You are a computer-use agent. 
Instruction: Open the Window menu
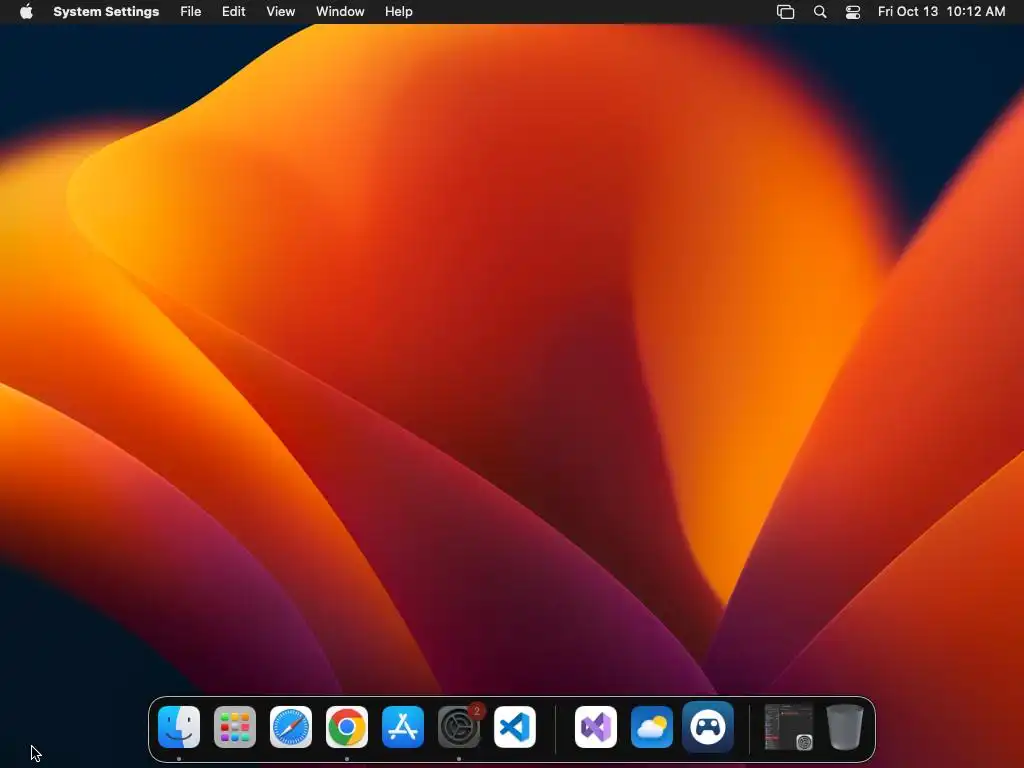tap(340, 12)
